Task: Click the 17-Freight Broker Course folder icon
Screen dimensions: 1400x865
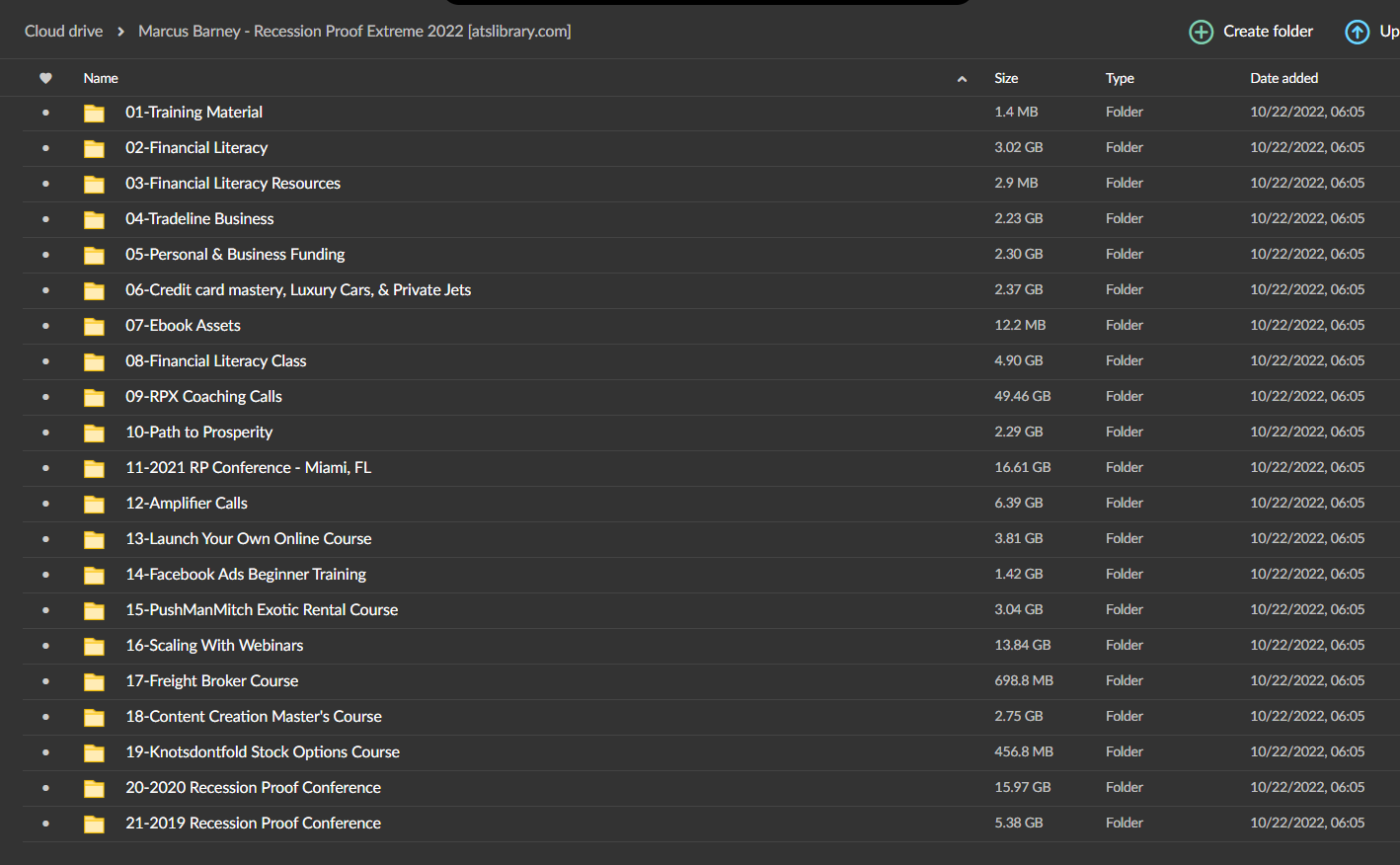Action: pos(94,681)
